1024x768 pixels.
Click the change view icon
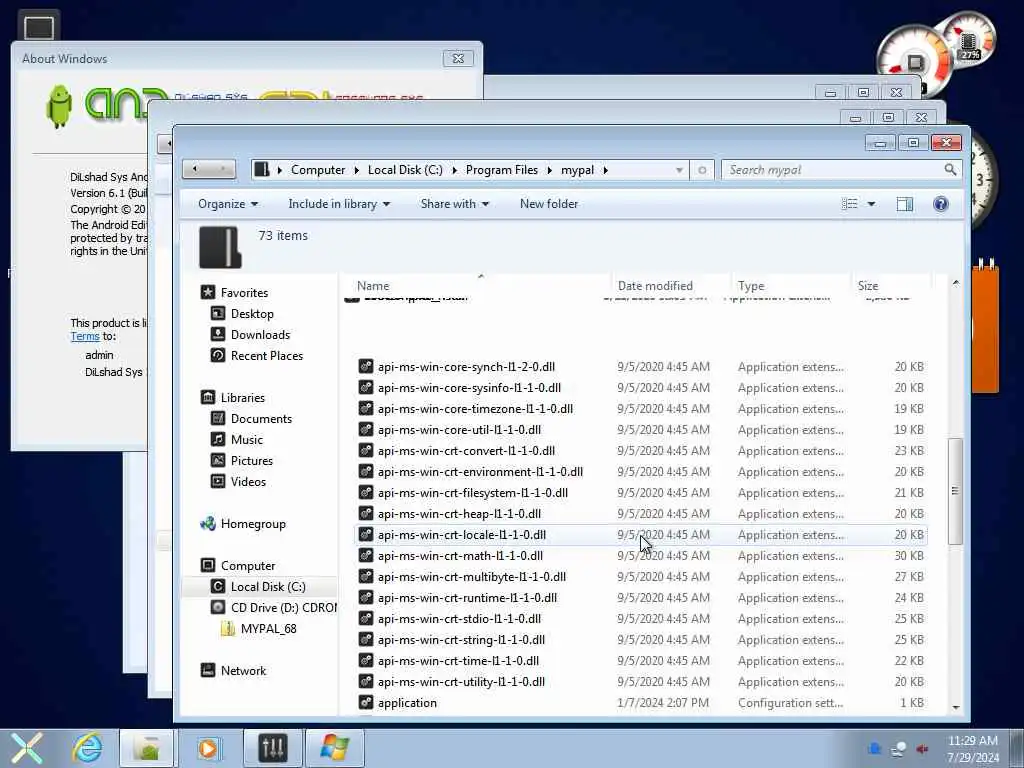pos(850,204)
